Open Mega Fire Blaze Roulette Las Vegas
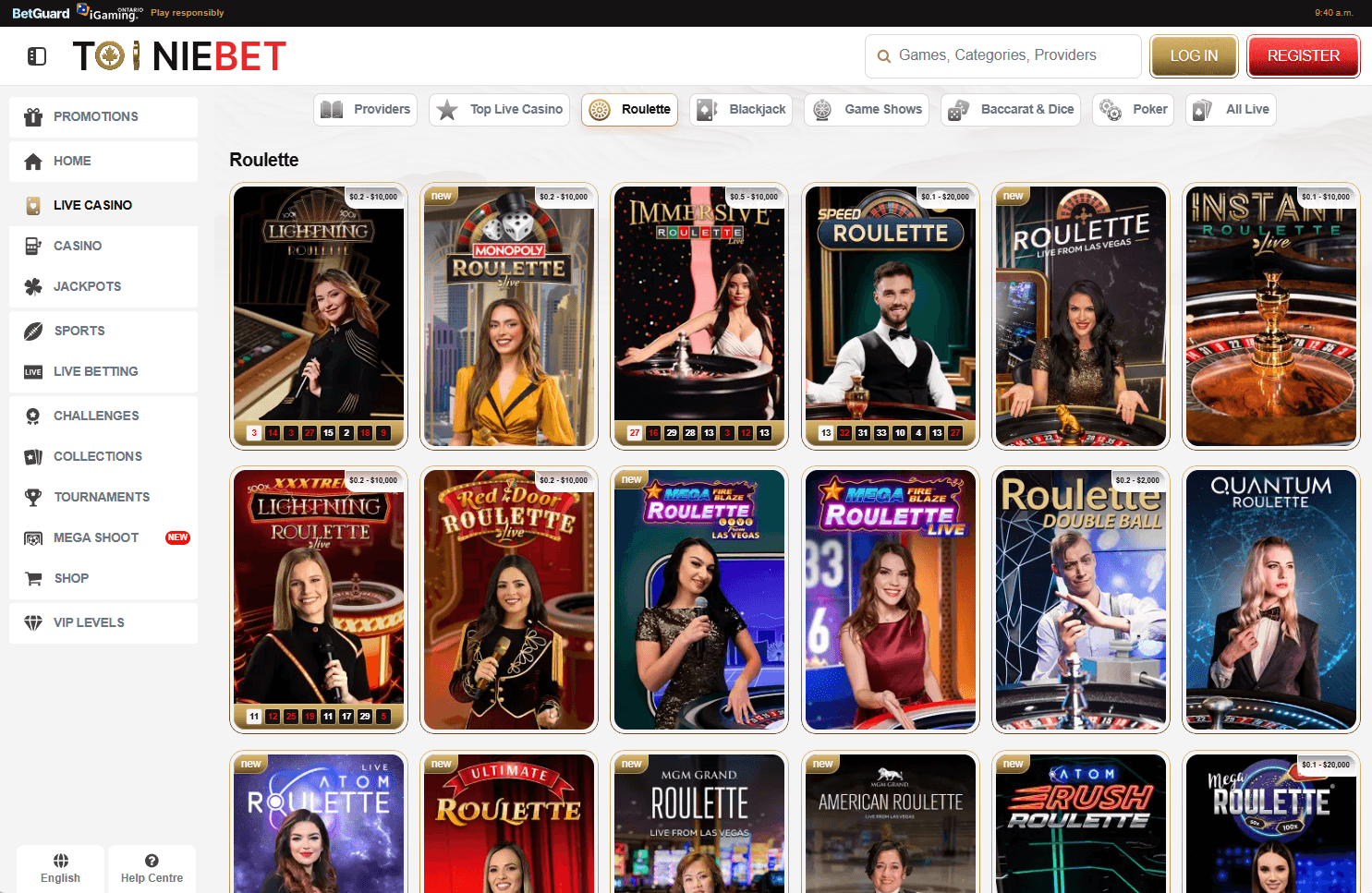This screenshot has width=1372, height=893. pyautogui.click(x=699, y=599)
